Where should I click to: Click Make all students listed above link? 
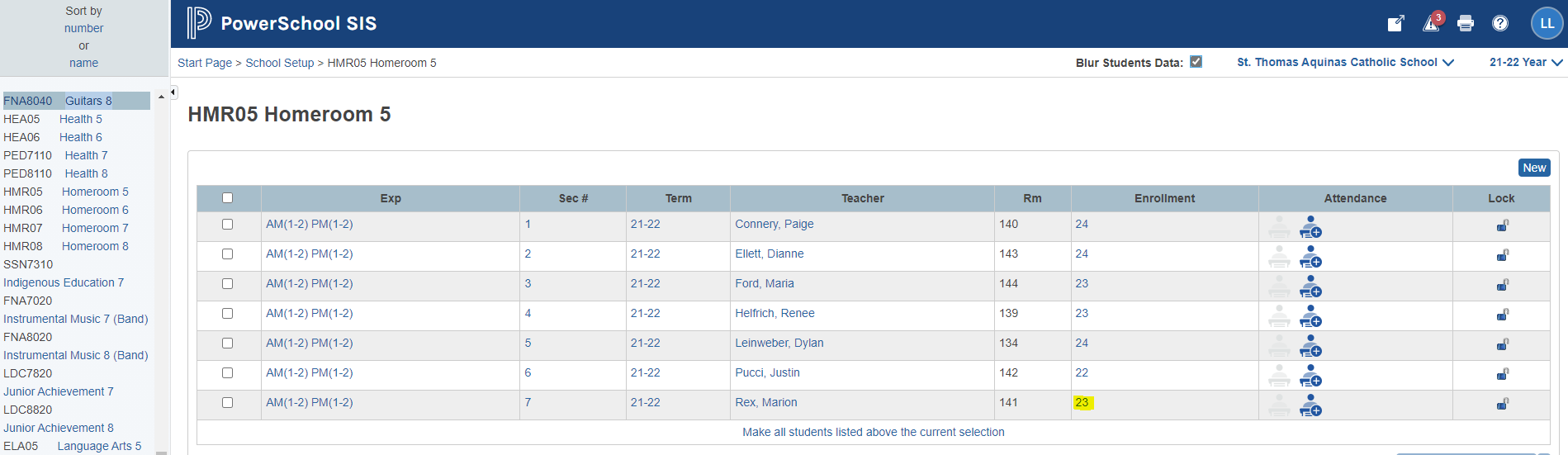tap(874, 432)
